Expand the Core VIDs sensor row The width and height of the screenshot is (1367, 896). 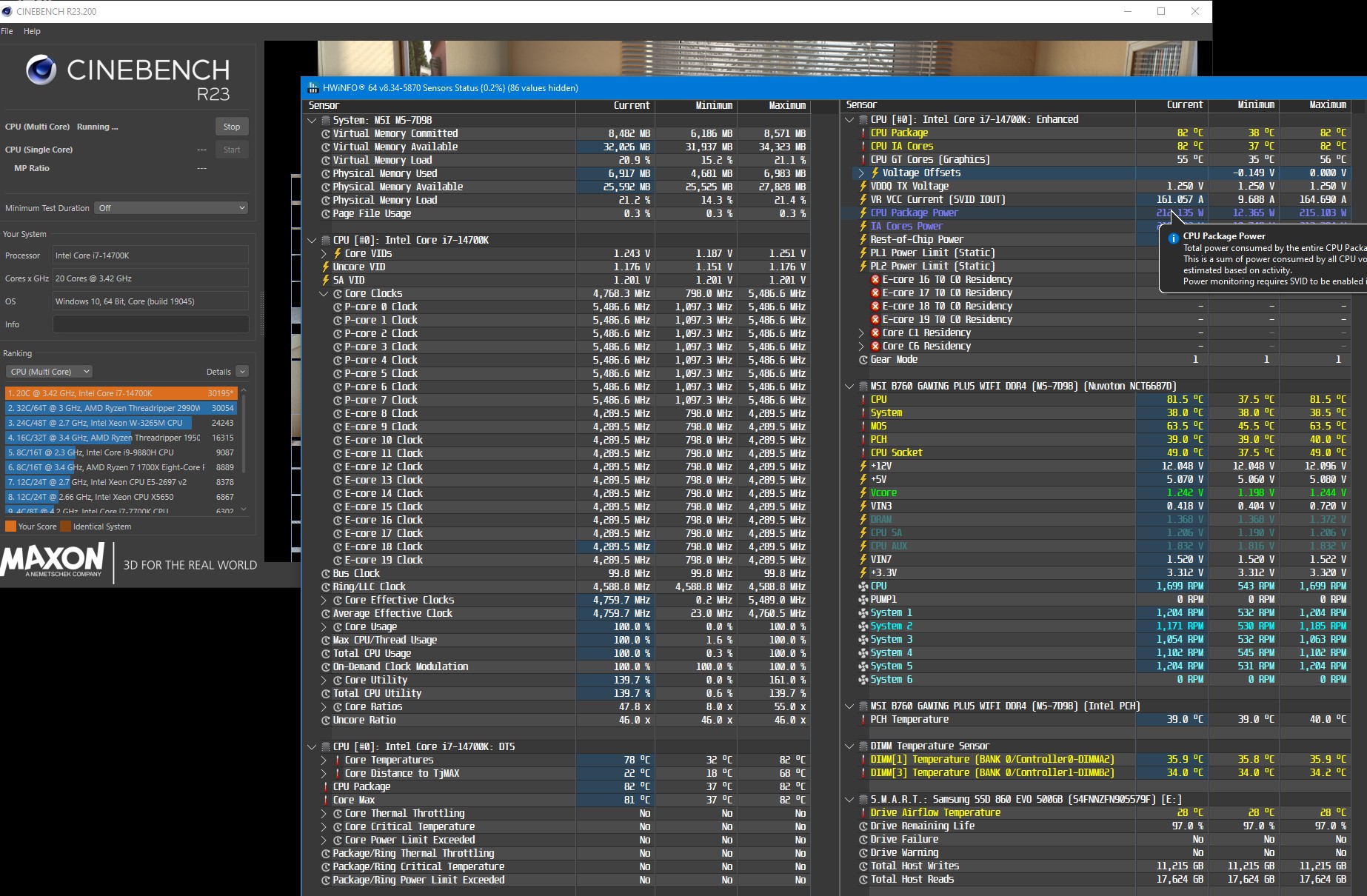tap(324, 254)
